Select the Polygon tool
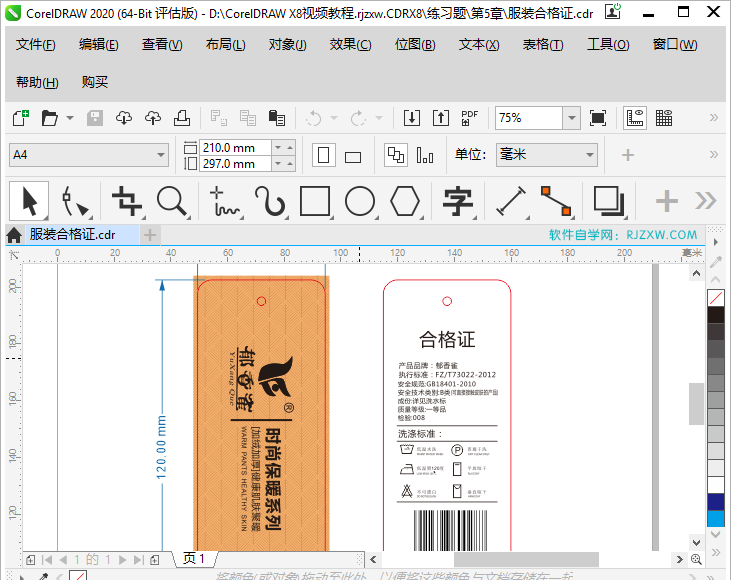This screenshot has height=580, width=731. point(405,201)
